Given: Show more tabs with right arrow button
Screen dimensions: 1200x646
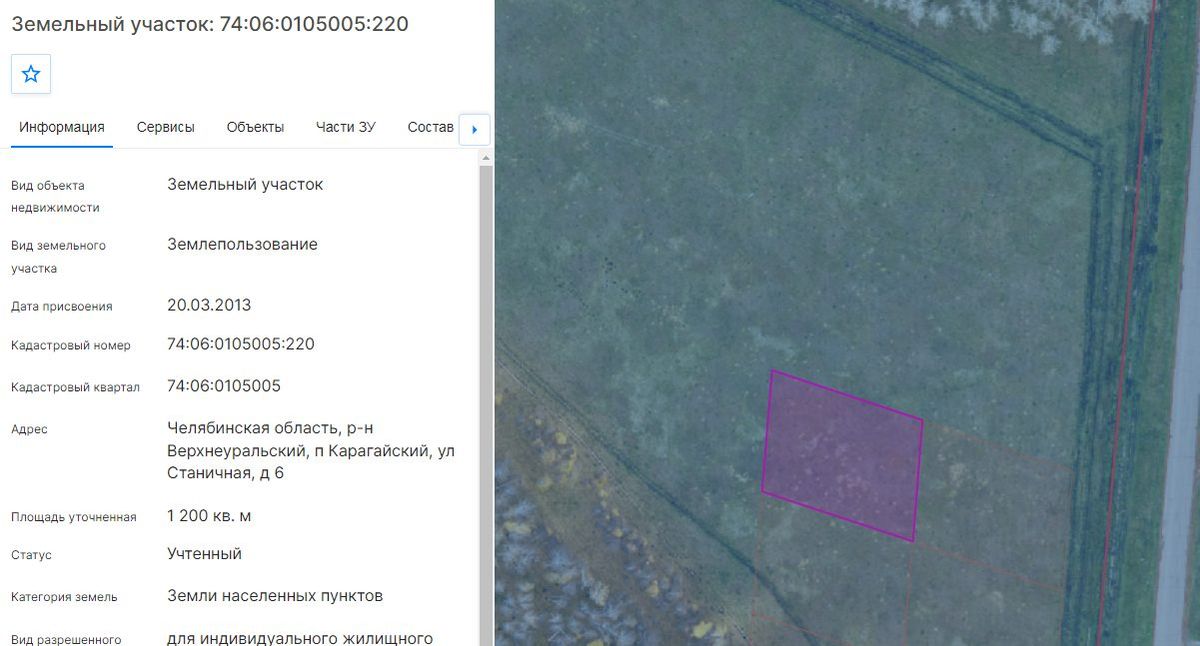Looking at the screenshot, I should click(474, 129).
